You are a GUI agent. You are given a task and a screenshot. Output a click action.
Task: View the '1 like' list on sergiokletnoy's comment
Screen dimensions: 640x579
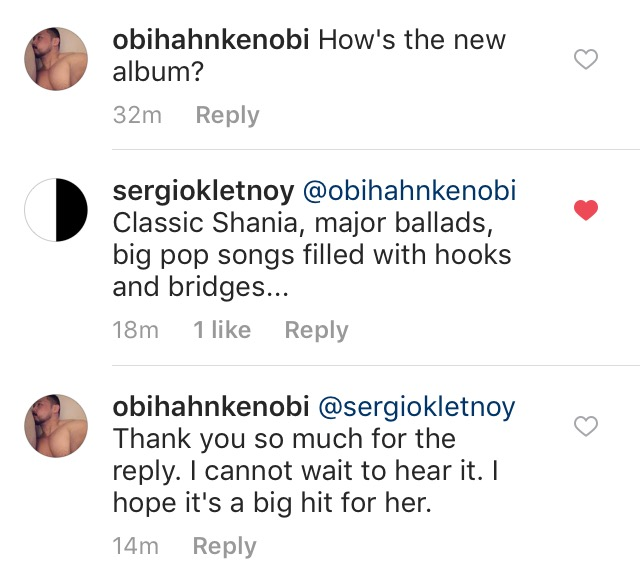pos(222,330)
